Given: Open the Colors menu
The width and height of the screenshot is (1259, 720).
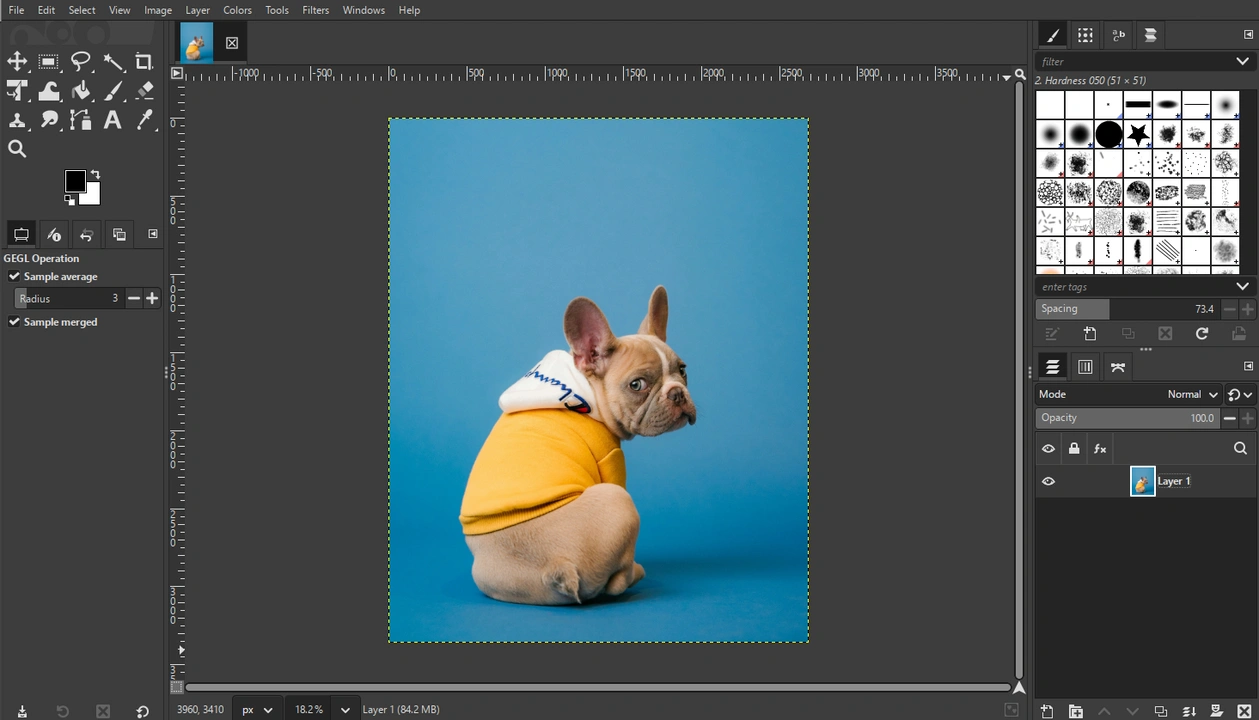Looking at the screenshot, I should point(237,10).
